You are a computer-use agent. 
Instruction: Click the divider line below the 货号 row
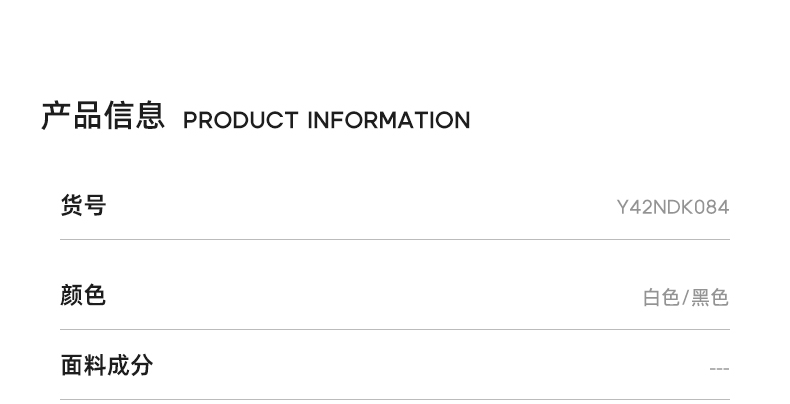click(395, 240)
